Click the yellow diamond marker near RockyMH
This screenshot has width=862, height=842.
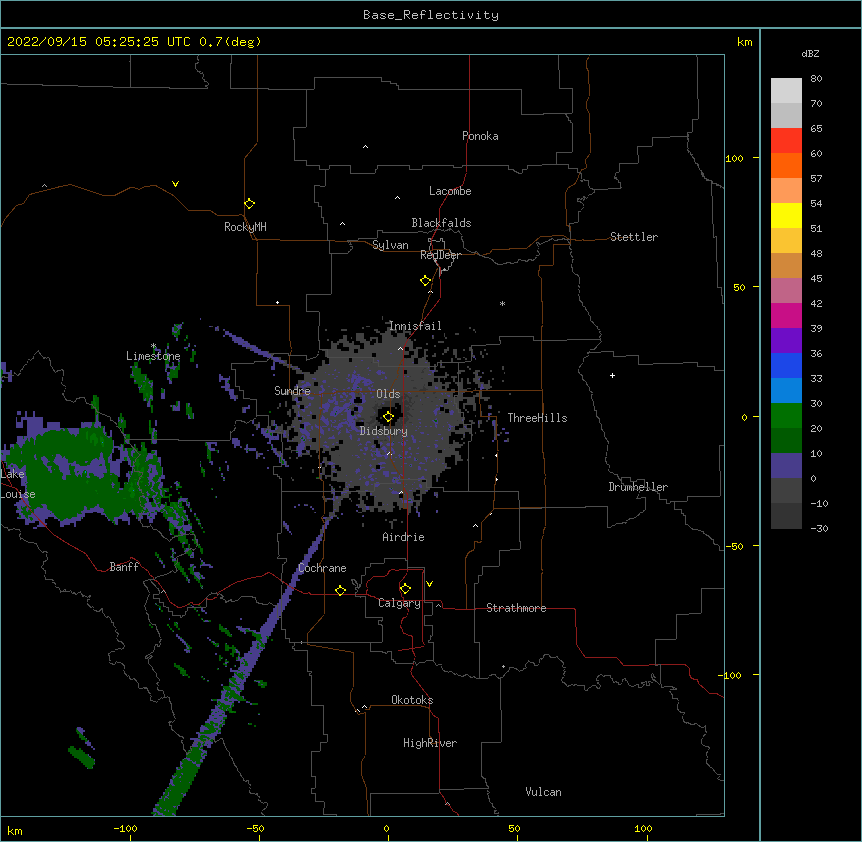coord(249,204)
